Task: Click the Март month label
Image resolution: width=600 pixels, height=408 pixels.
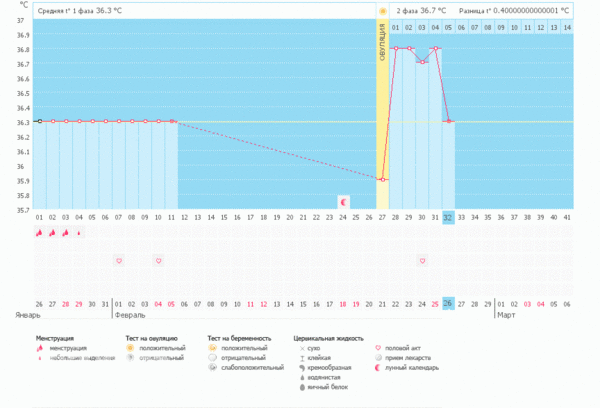Action: [507, 314]
